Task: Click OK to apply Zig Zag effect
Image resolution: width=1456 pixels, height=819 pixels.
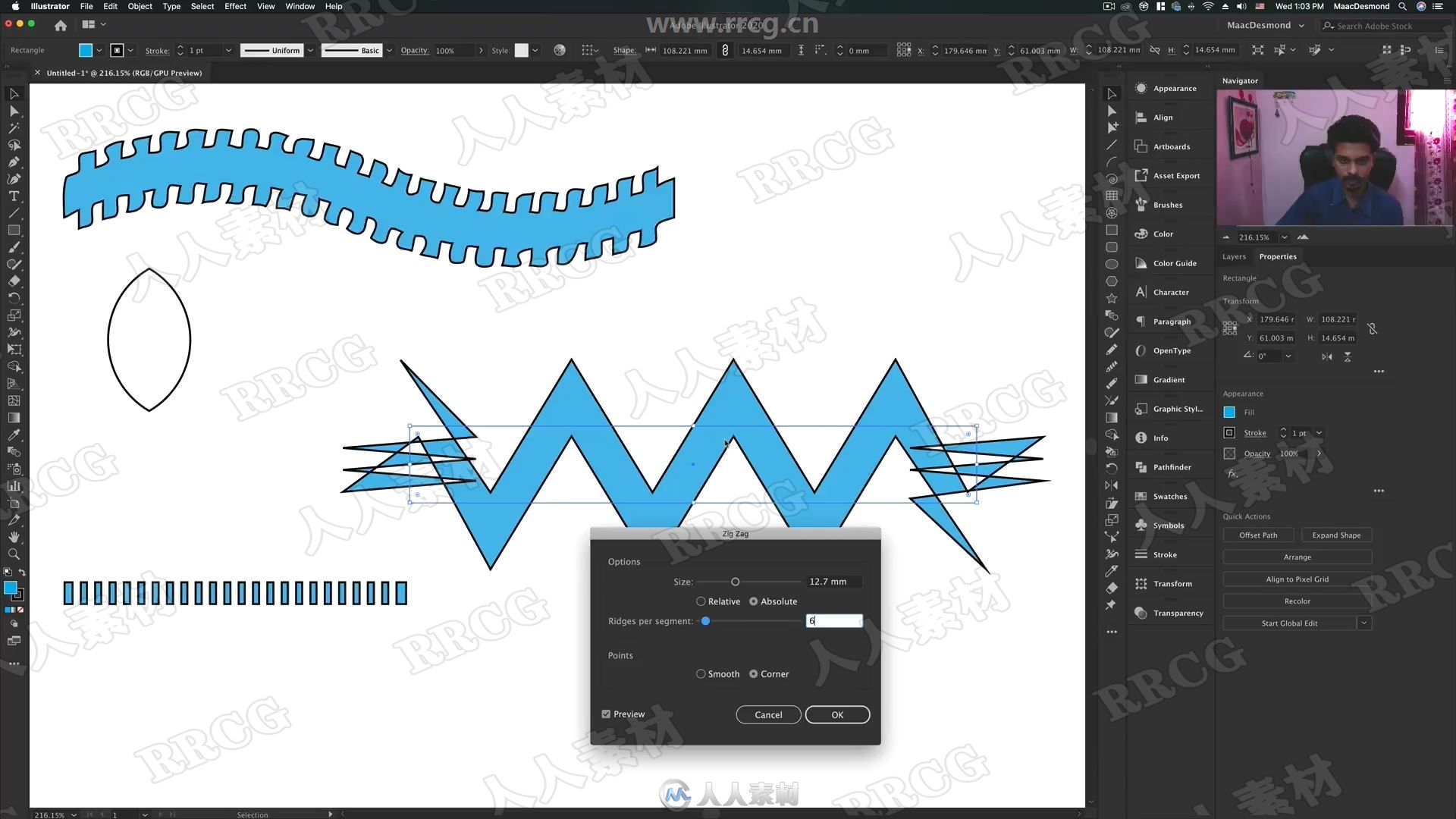Action: 837,714
